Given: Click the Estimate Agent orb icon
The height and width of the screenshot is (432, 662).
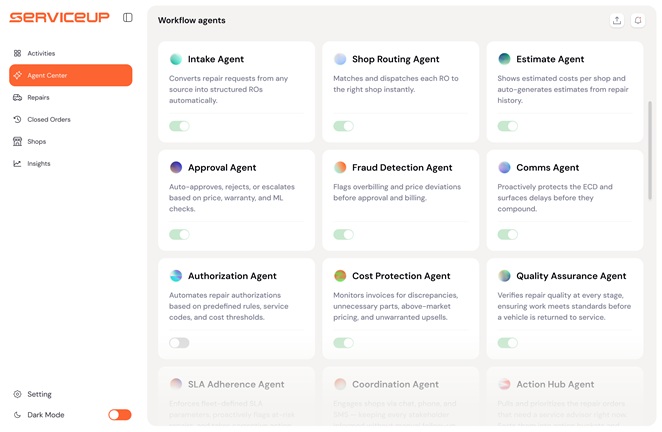Looking at the screenshot, I should (504, 59).
